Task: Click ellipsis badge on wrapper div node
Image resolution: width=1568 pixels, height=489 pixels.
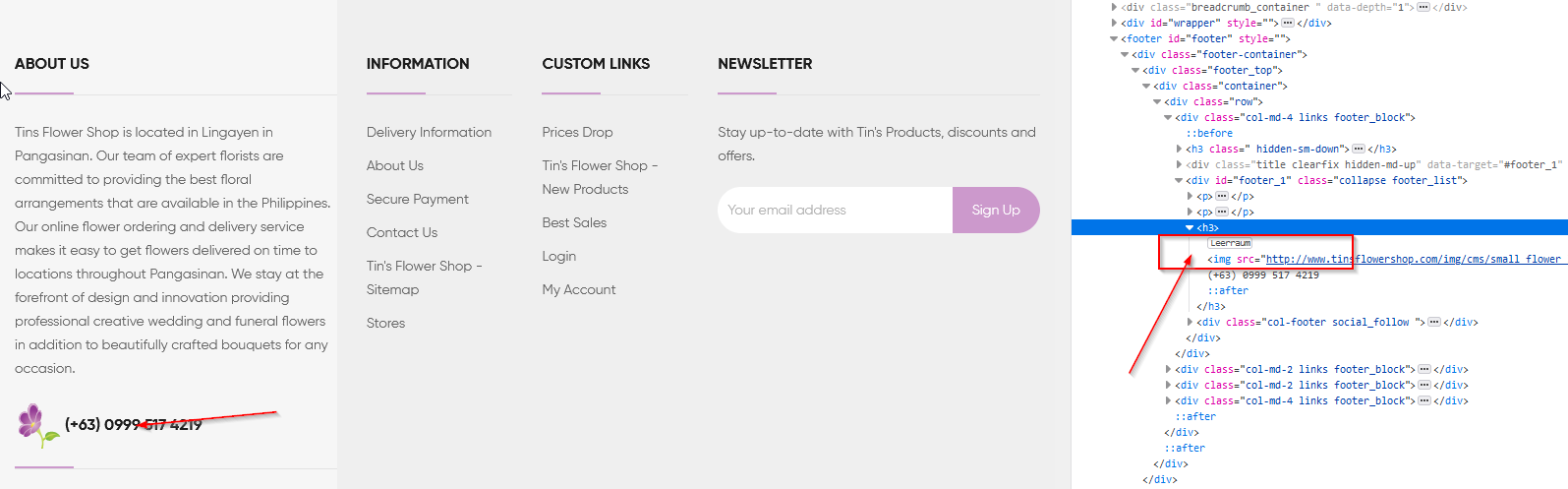Action: pos(1287,23)
